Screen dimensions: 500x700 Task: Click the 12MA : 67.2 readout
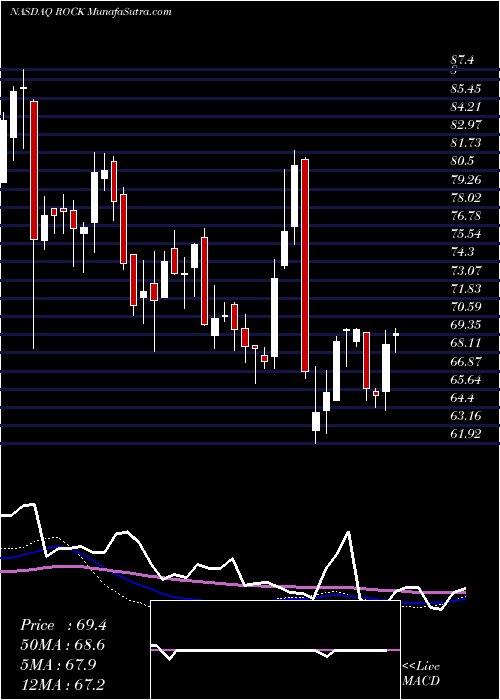pos(63,684)
